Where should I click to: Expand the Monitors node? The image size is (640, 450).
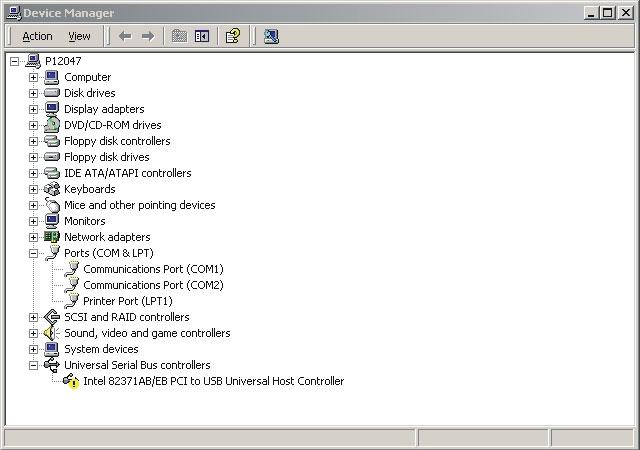(33, 221)
